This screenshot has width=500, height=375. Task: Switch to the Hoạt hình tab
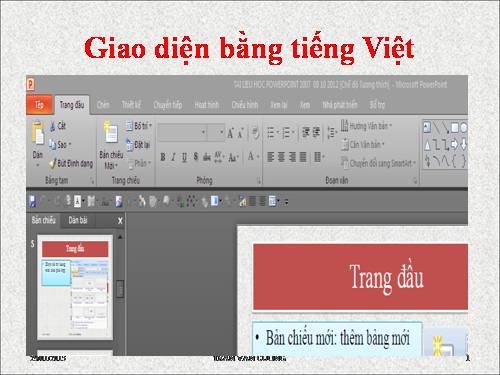point(207,105)
